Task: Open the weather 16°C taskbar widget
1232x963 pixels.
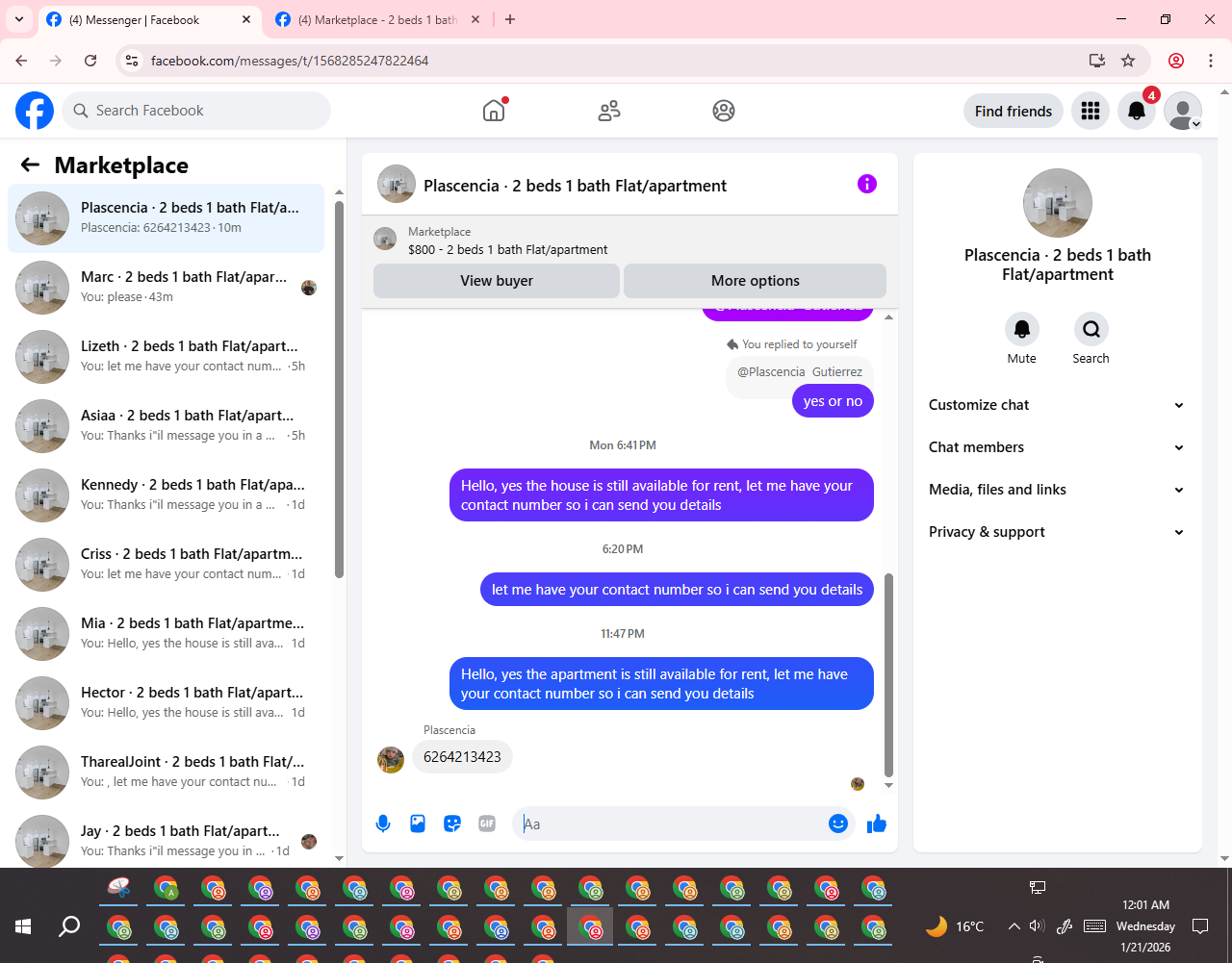Action: point(955,926)
